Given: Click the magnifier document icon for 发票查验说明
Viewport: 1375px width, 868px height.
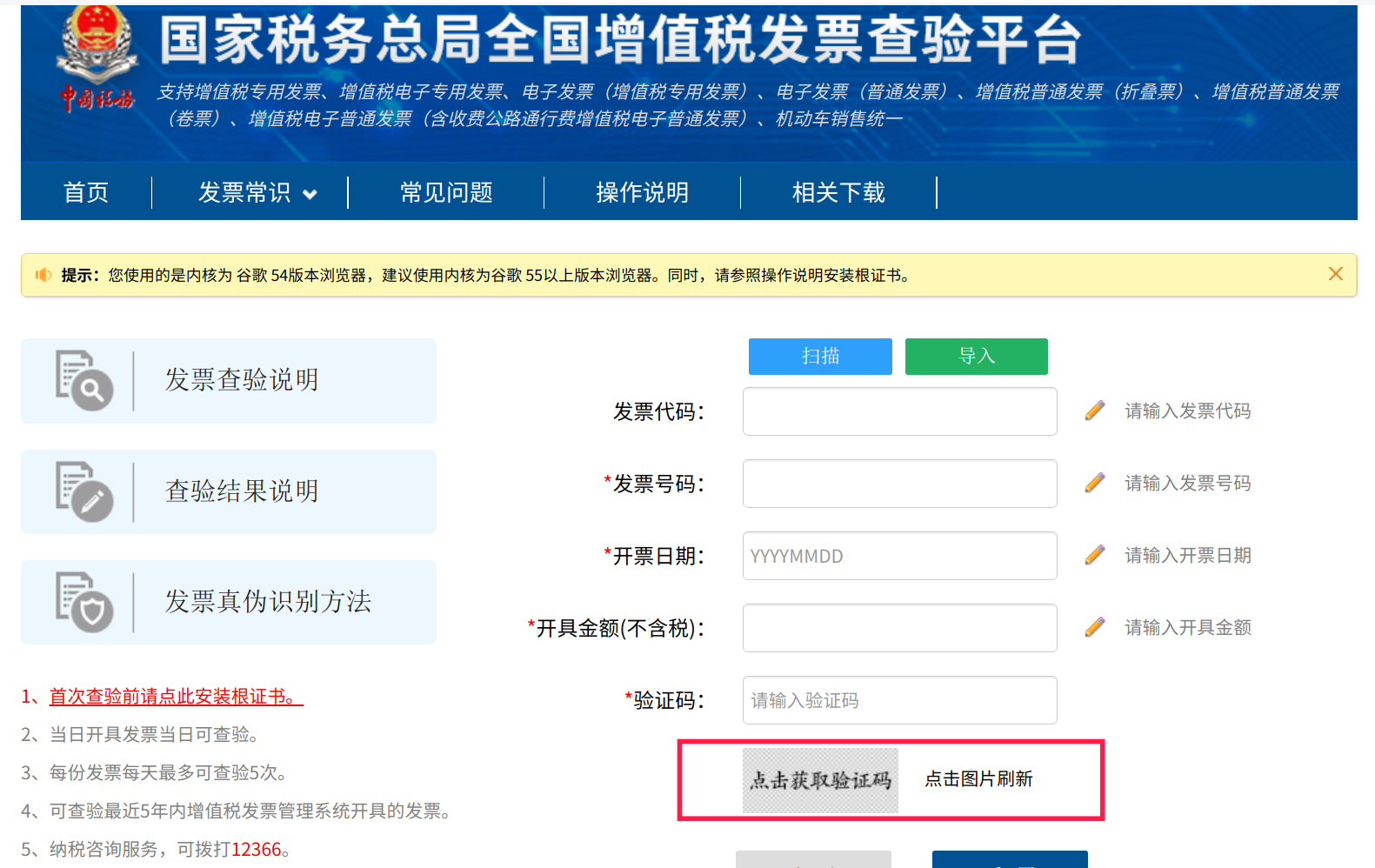Looking at the screenshot, I should point(84,380).
